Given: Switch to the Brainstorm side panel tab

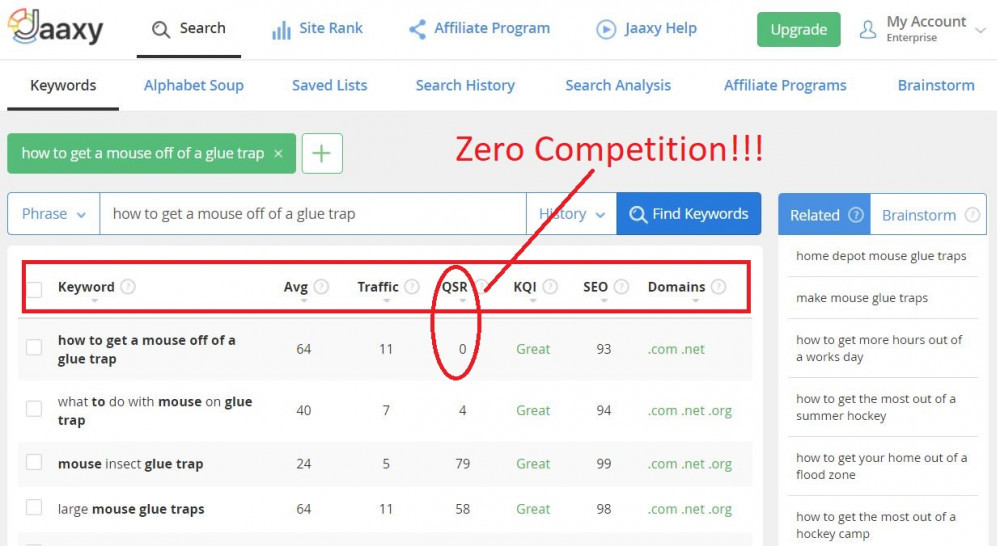Looking at the screenshot, I should tap(928, 215).
